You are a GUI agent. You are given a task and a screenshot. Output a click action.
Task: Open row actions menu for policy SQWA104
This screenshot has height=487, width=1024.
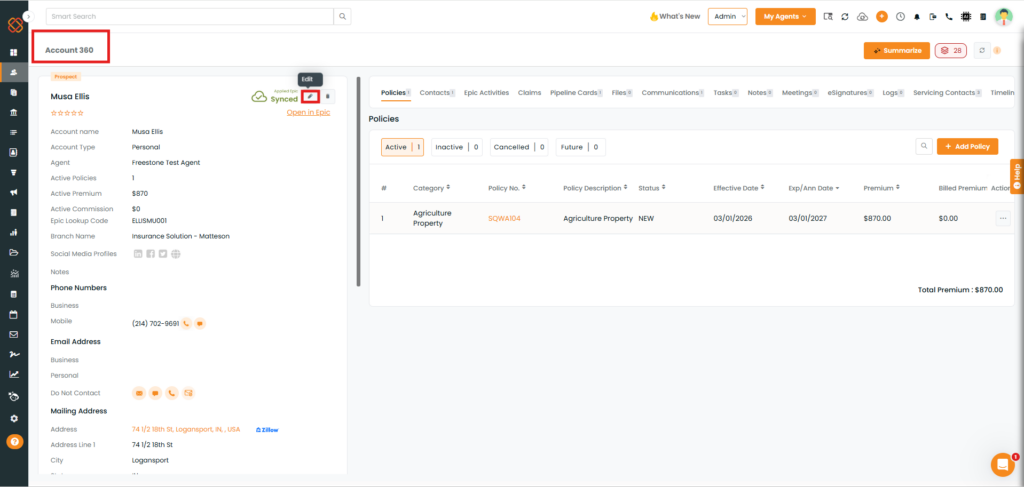click(1004, 218)
